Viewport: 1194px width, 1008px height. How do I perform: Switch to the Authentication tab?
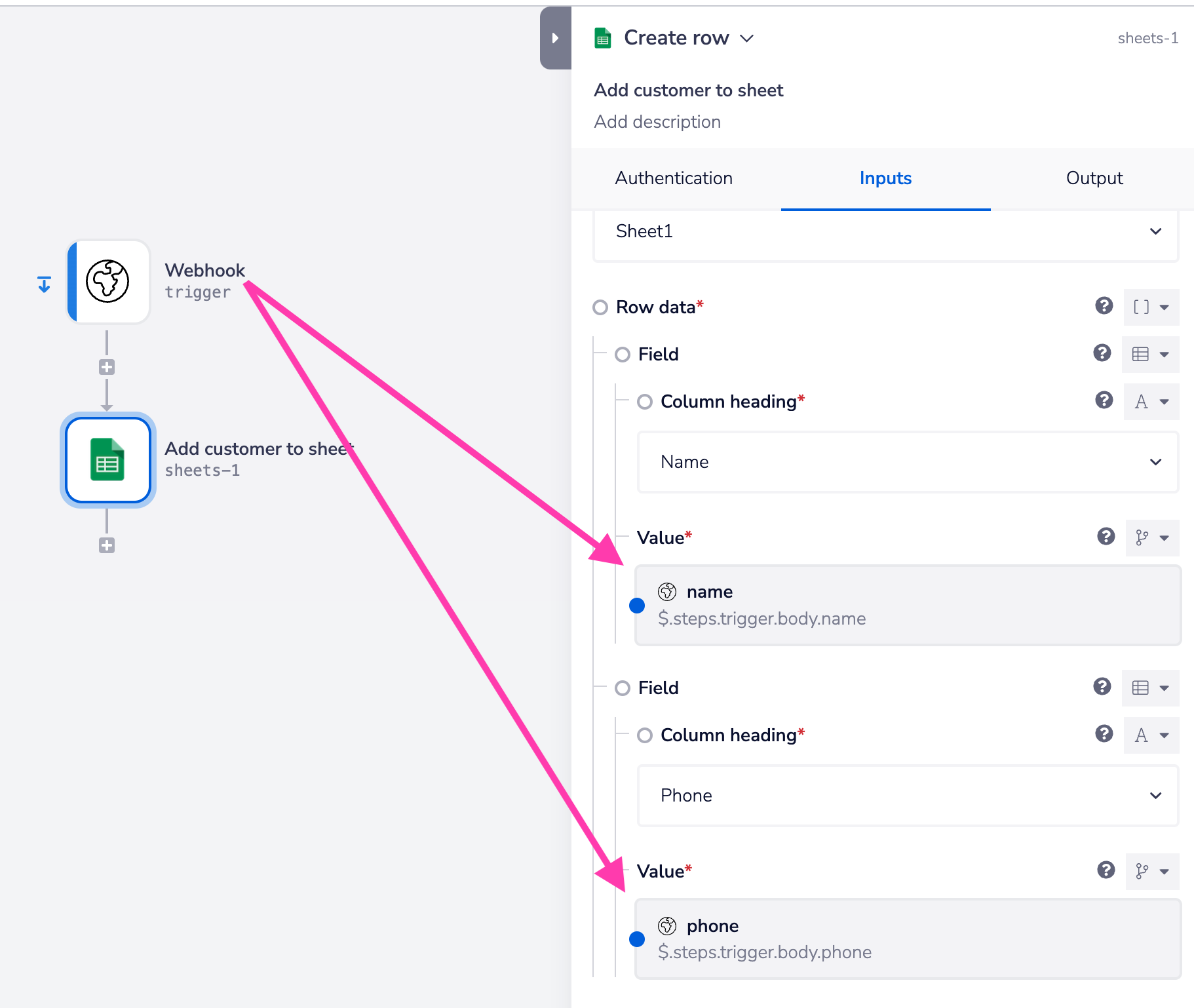(x=673, y=178)
